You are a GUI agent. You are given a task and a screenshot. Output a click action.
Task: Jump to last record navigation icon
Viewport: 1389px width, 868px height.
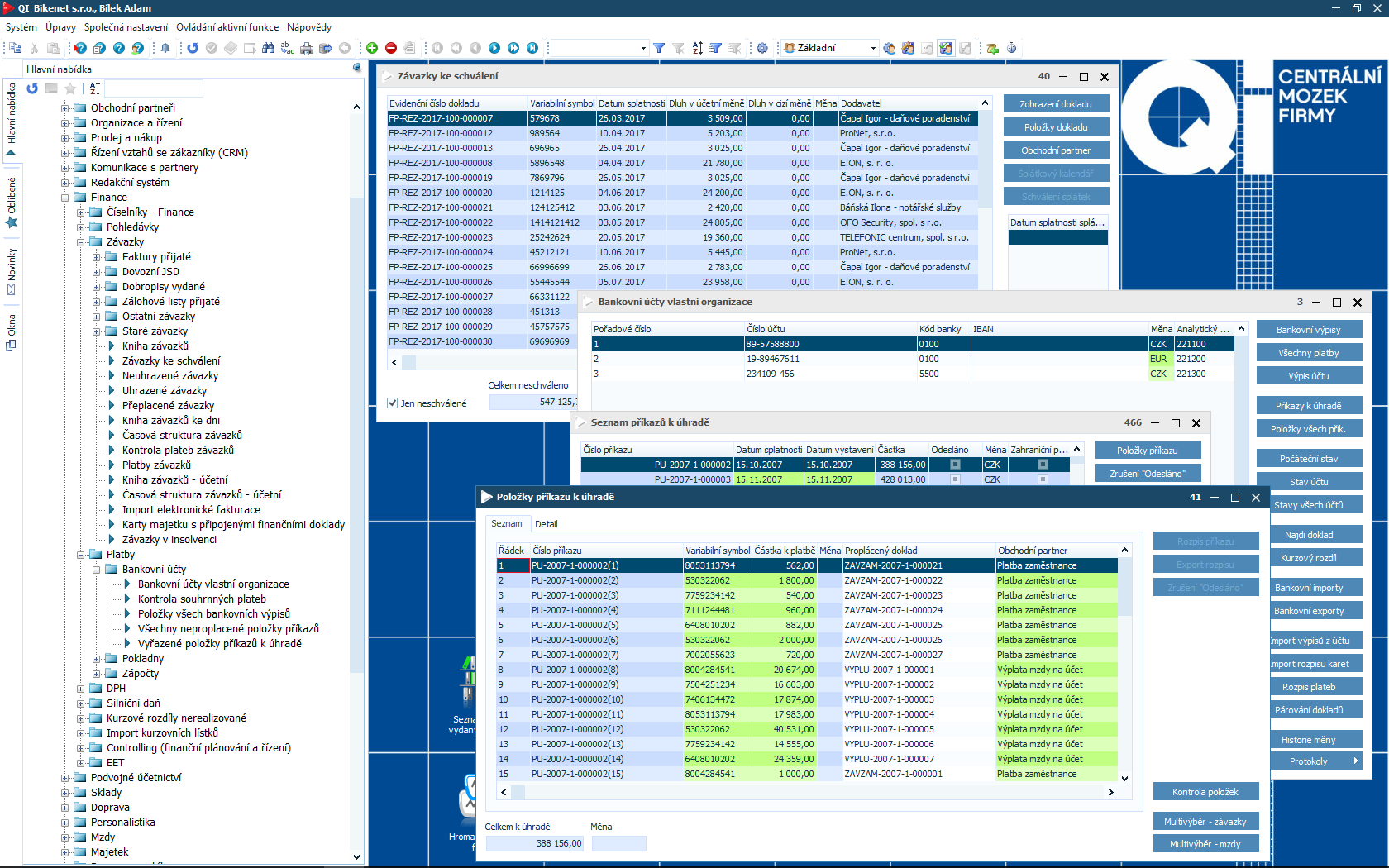[x=532, y=48]
